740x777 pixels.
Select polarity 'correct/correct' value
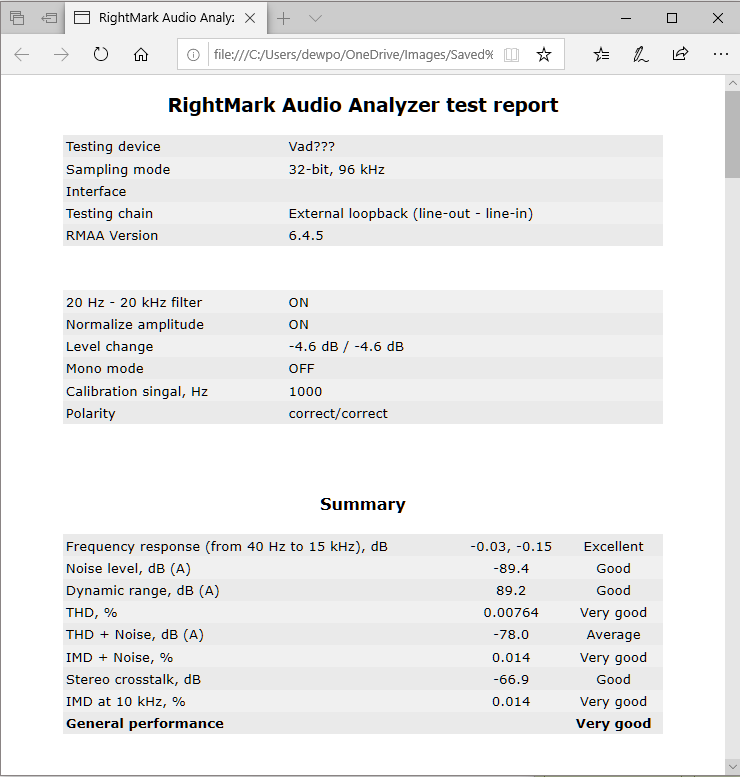tap(338, 413)
